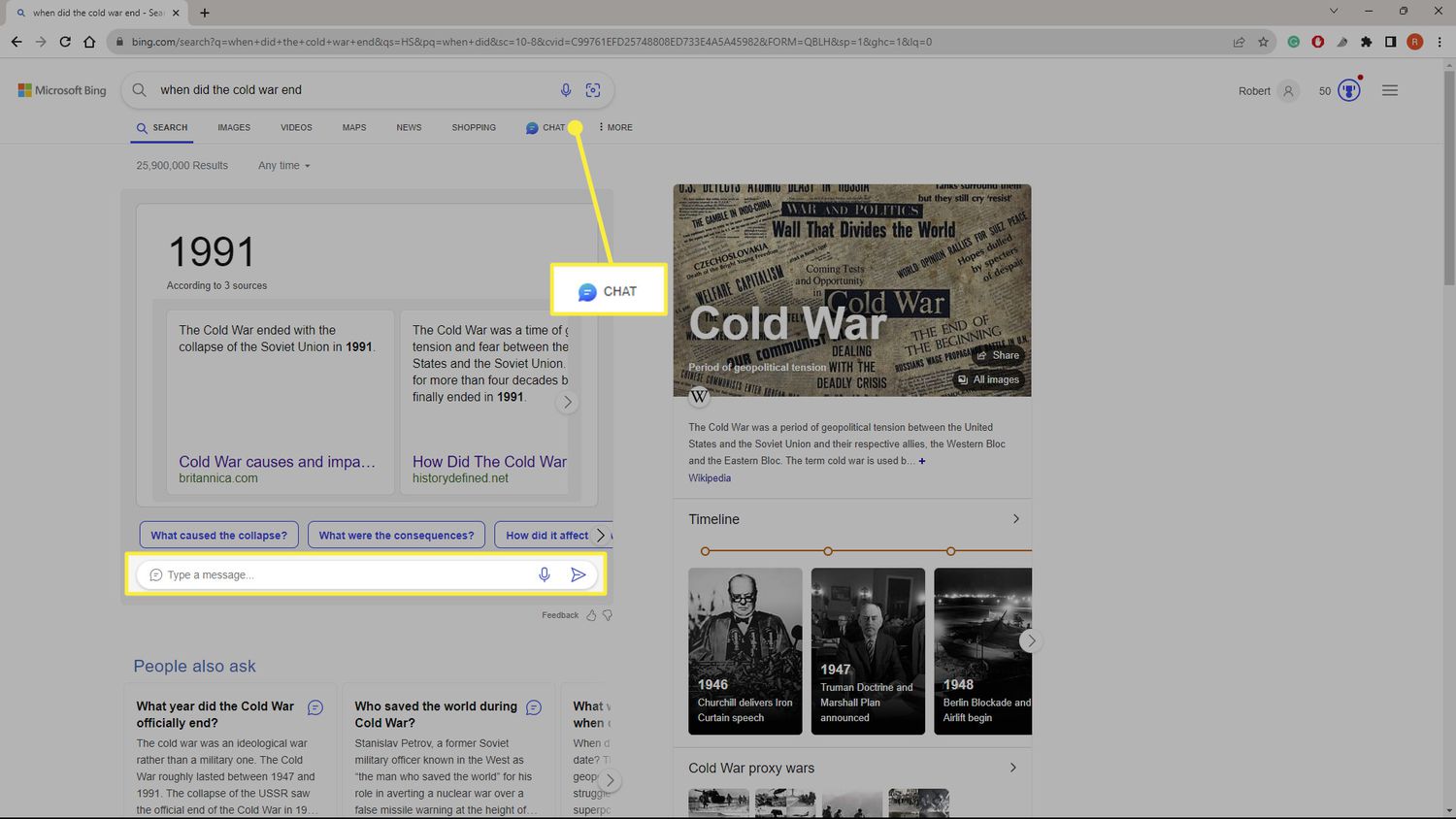Click "What caused the collapse?" suggestion
Image resolution: width=1456 pixels, height=819 pixels.
click(218, 535)
